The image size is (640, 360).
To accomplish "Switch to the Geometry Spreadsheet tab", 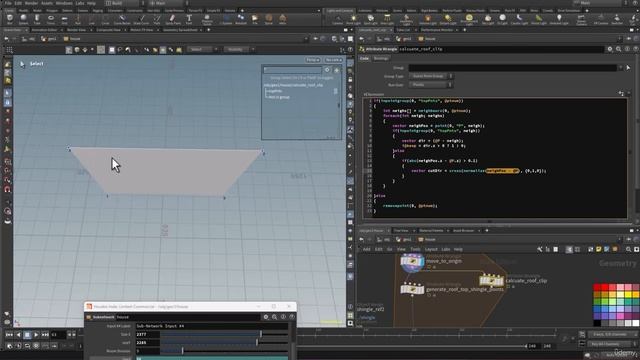I will tap(180, 30).
